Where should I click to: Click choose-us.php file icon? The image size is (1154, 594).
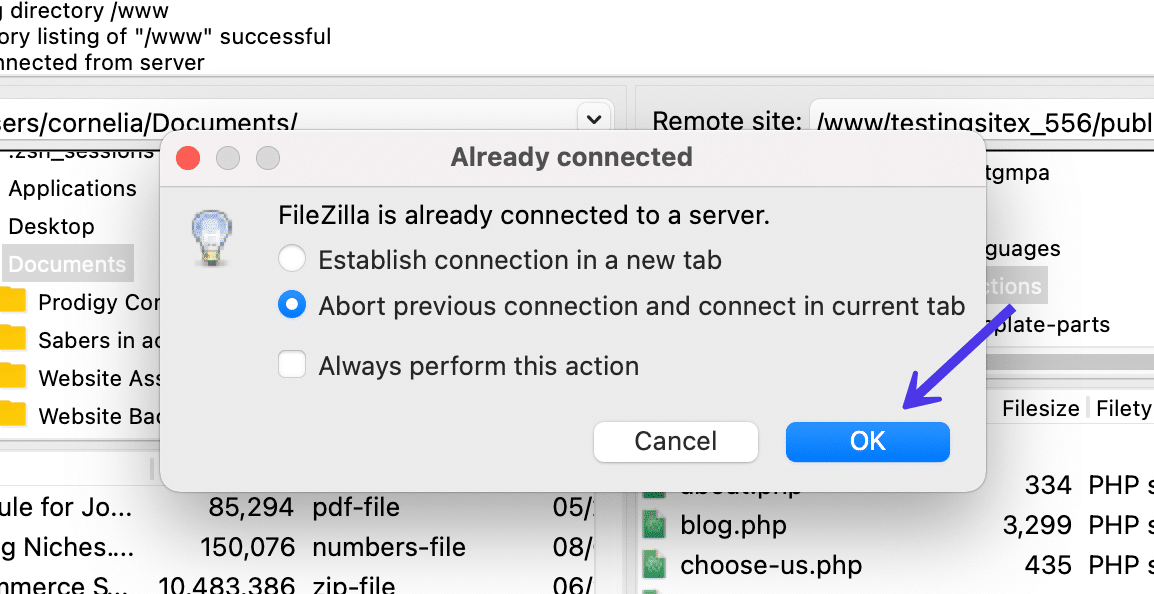click(x=654, y=565)
